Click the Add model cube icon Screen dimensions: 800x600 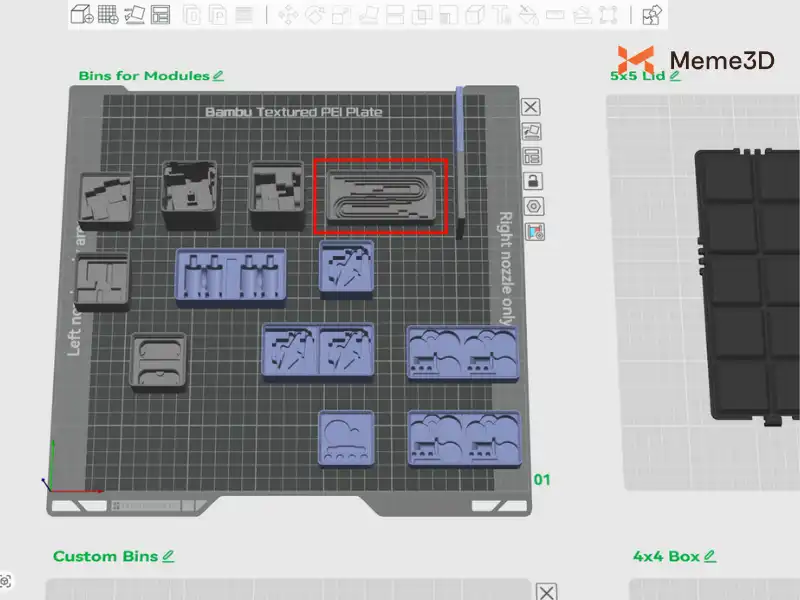pyautogui.click(x=82, y=15)
